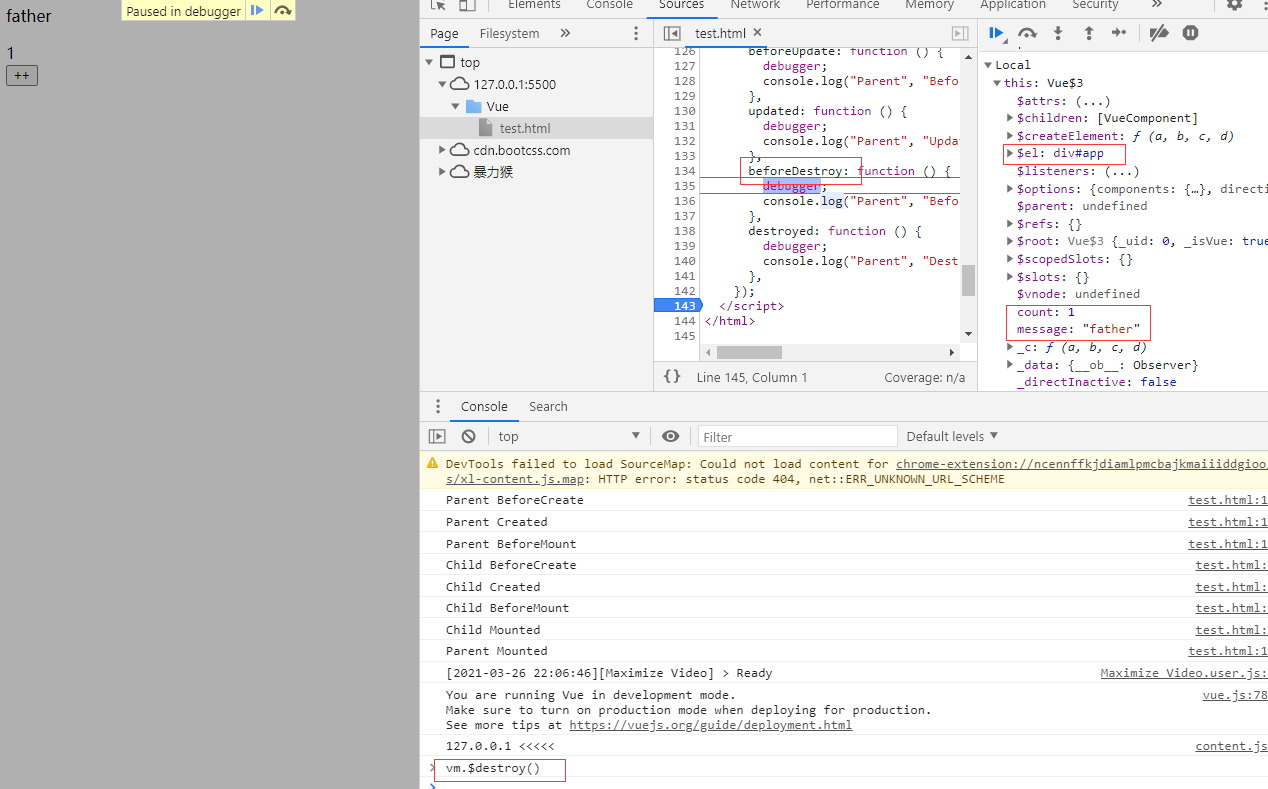Clear the console with the clear icon
This screenshot has height=789, width=1268.
click(468, 436)
